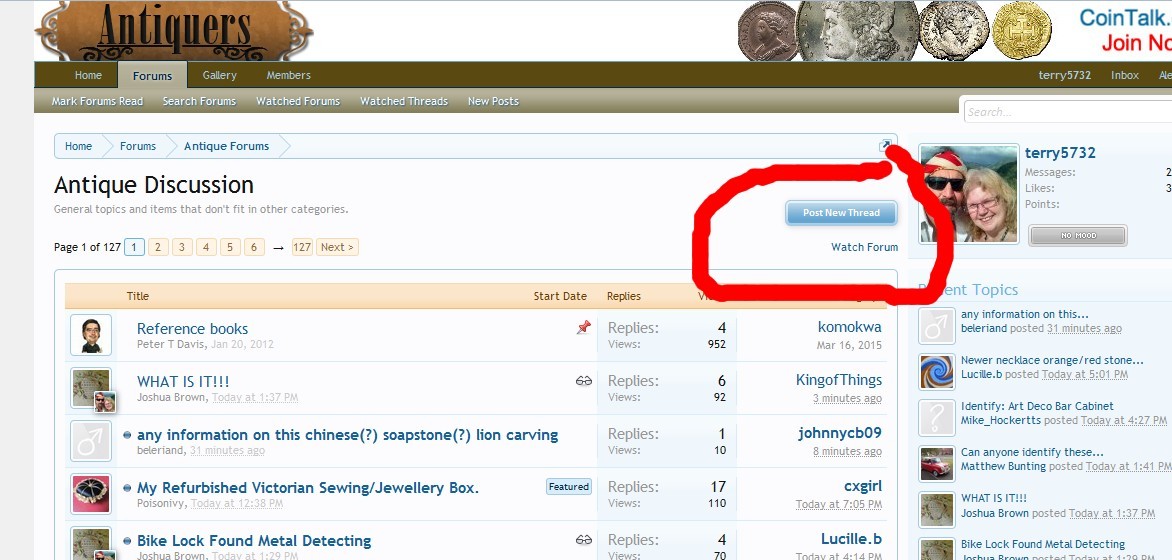Image resolution: width=1172 pixels, height=560 pixels.
Task: Go to page 3 of threads
Action: point(182,247)
